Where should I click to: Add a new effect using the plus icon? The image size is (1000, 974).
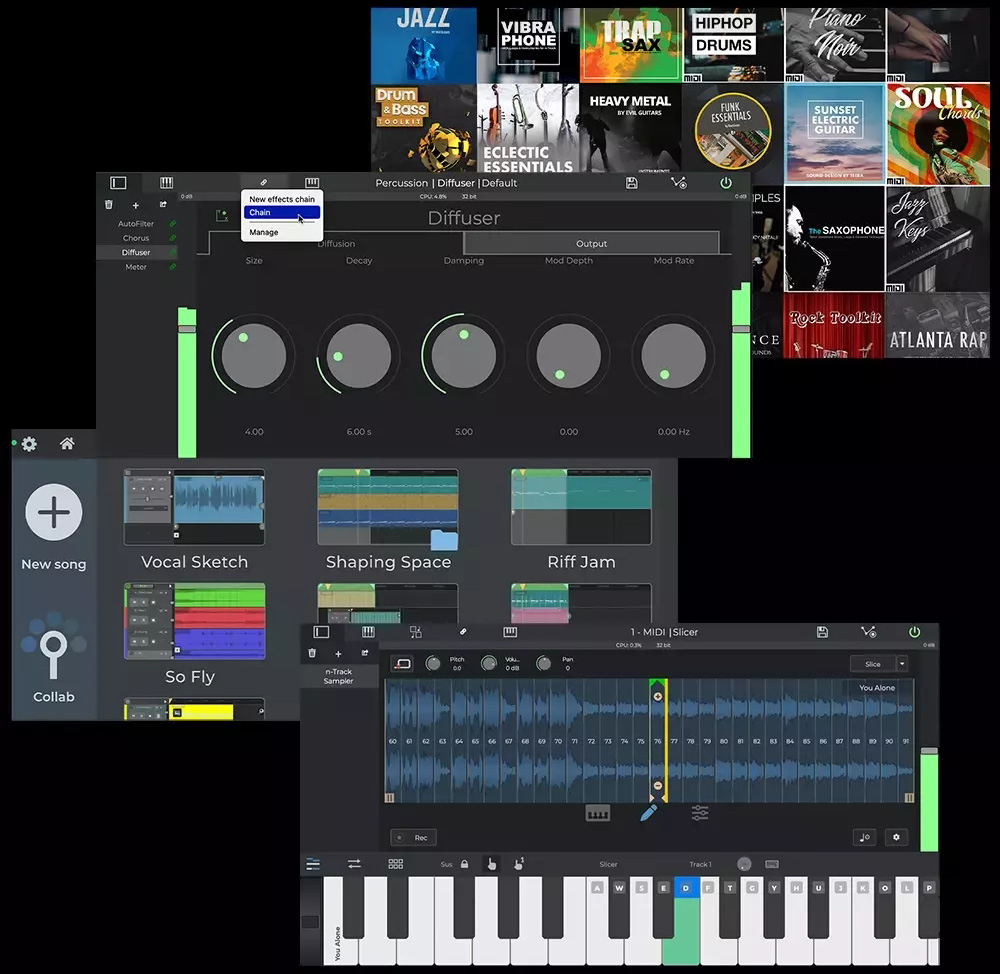[135, 205]
